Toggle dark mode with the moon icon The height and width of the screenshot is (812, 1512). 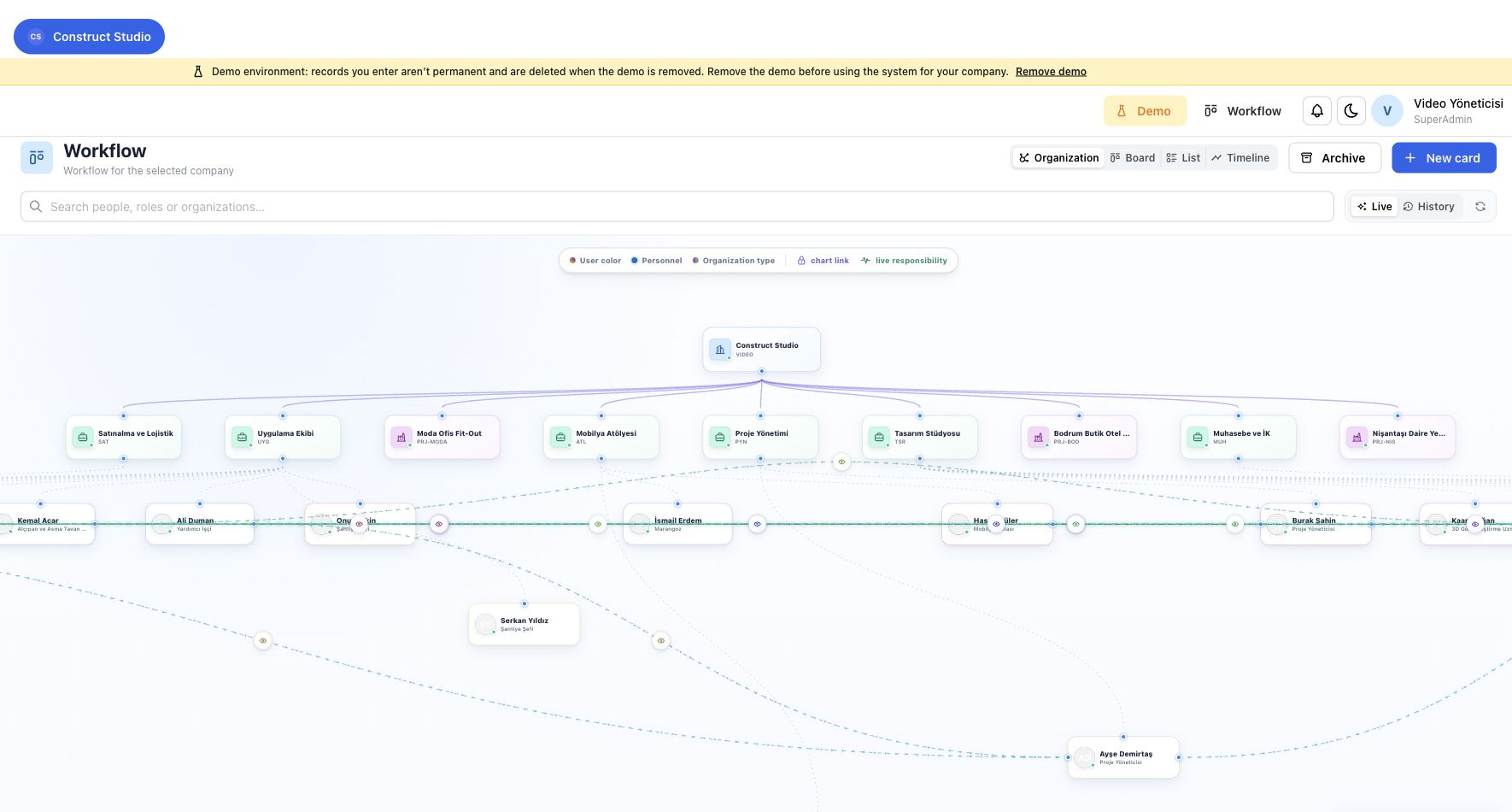coord(1351,111)
